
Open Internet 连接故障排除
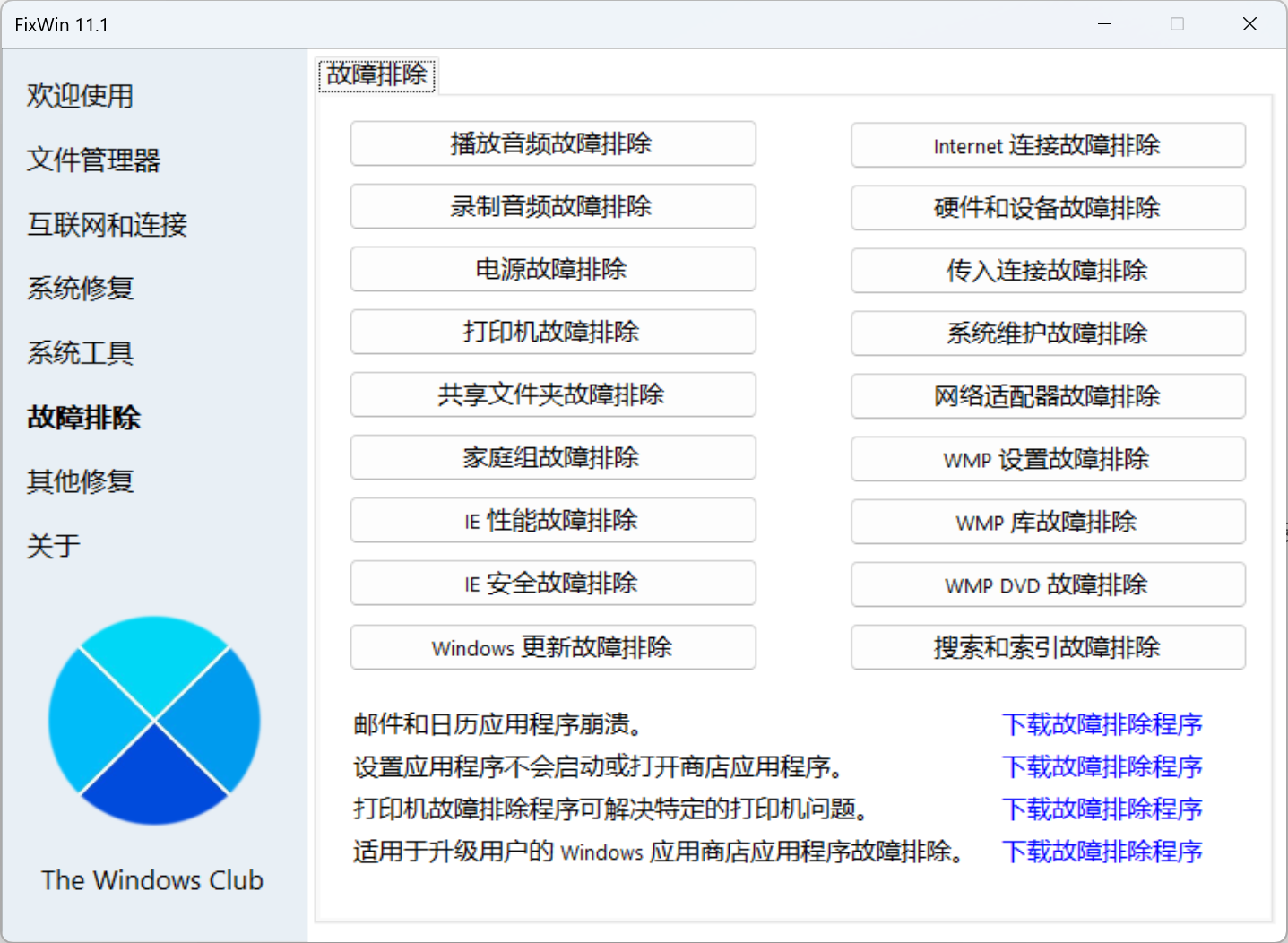click(x=1047, y=145)
